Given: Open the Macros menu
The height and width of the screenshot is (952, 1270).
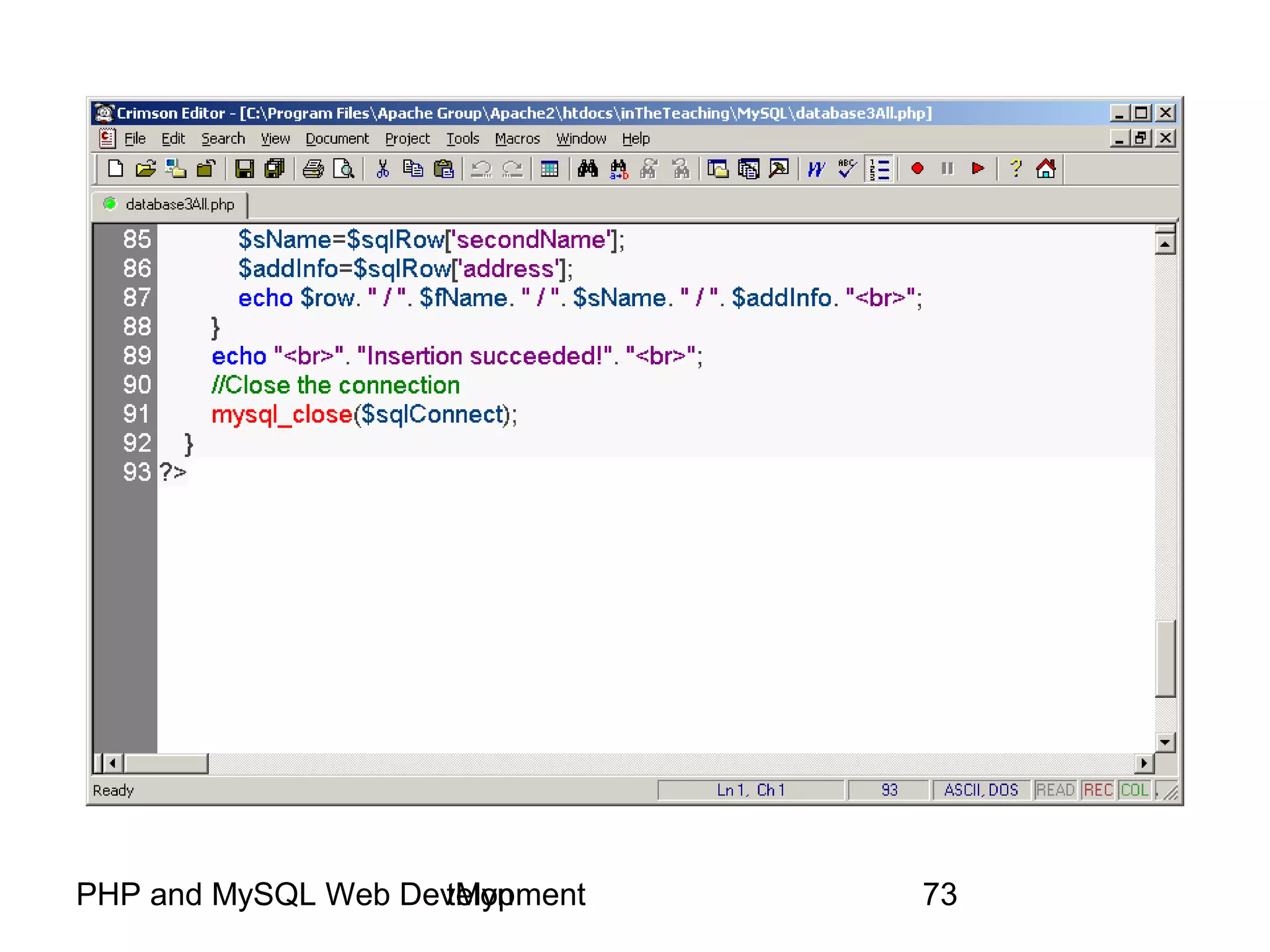Looking at the screenshot, I should [x=517, y=139].
